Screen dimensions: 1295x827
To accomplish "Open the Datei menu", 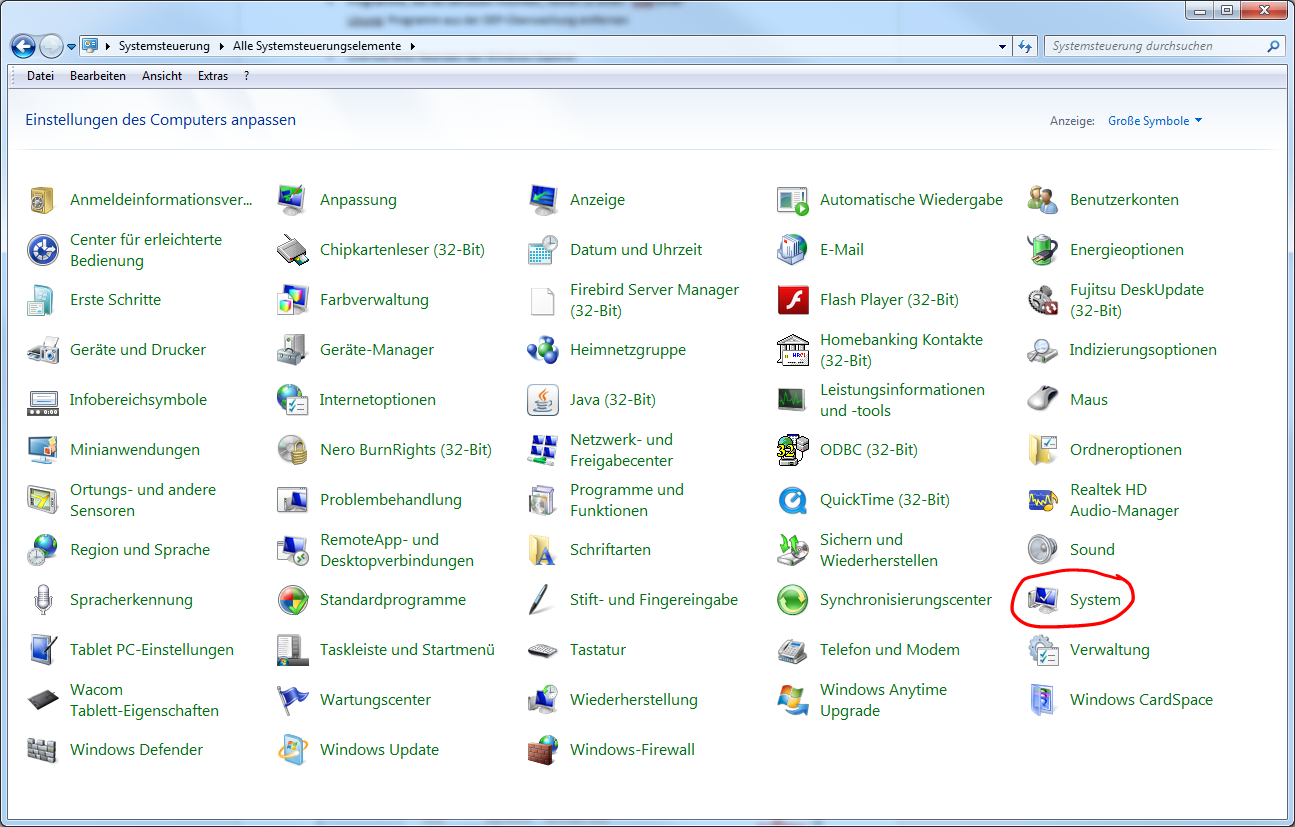I will (41, 76).
